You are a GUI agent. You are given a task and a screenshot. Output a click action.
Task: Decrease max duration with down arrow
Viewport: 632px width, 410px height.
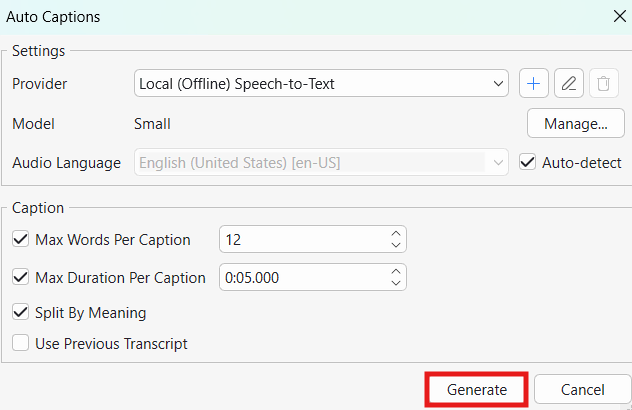point(396,283)
